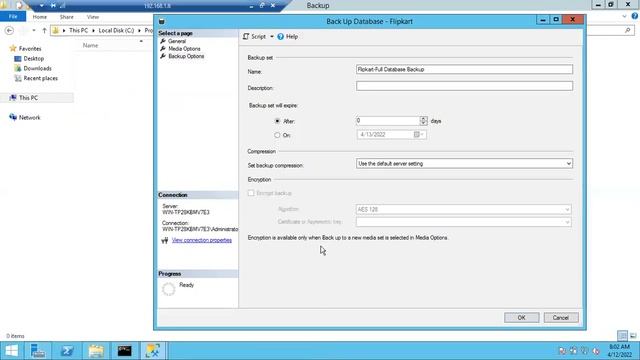Click Cancel in Back Up Database dialog
This screenshot has width=640, height=360.
point(560,318)
